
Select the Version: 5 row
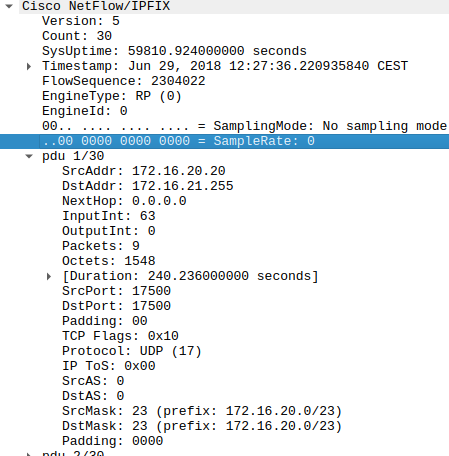pos(81,21)
